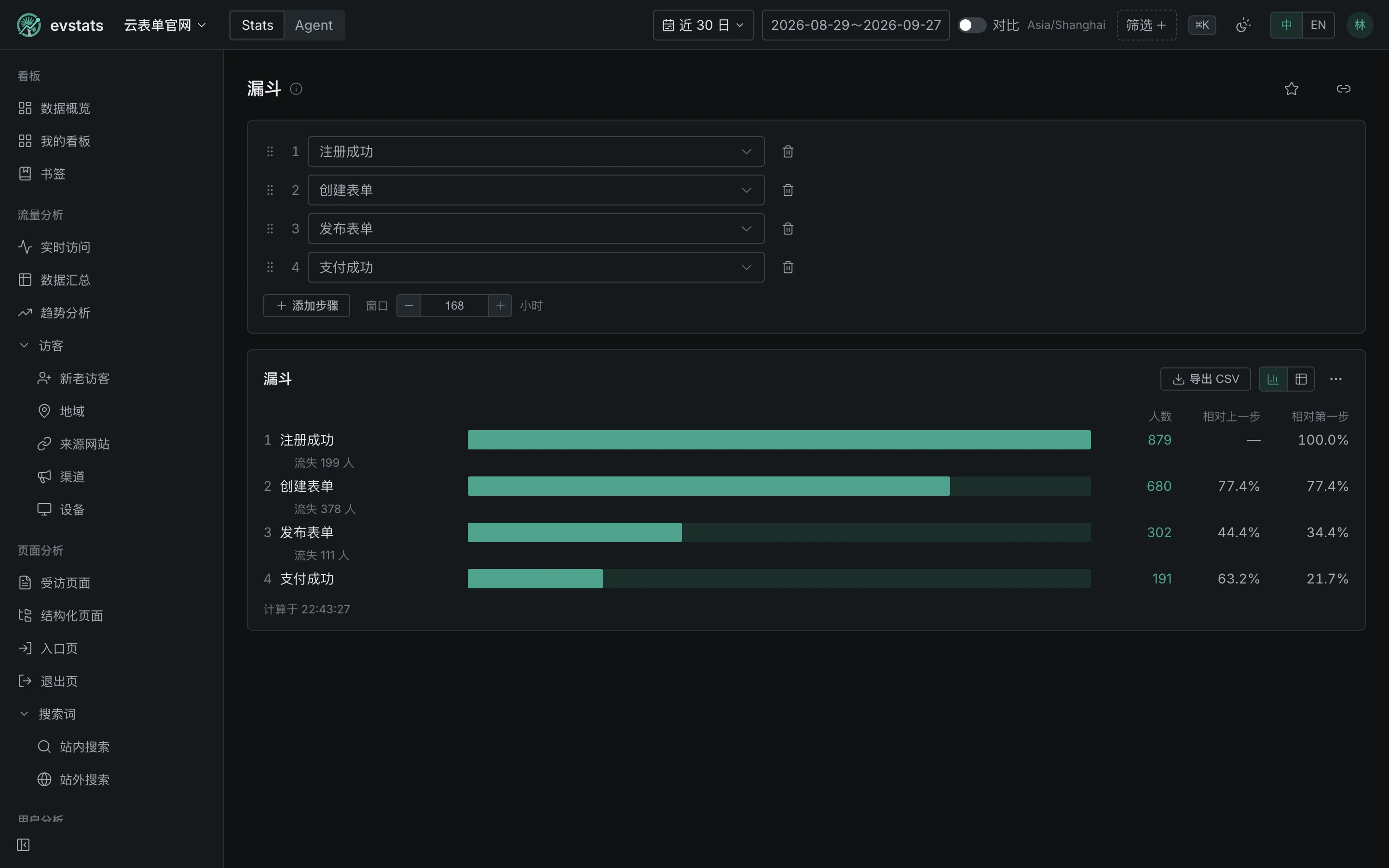
Task: Decrease window hours with minus button
Action: (x=409, y=305)
